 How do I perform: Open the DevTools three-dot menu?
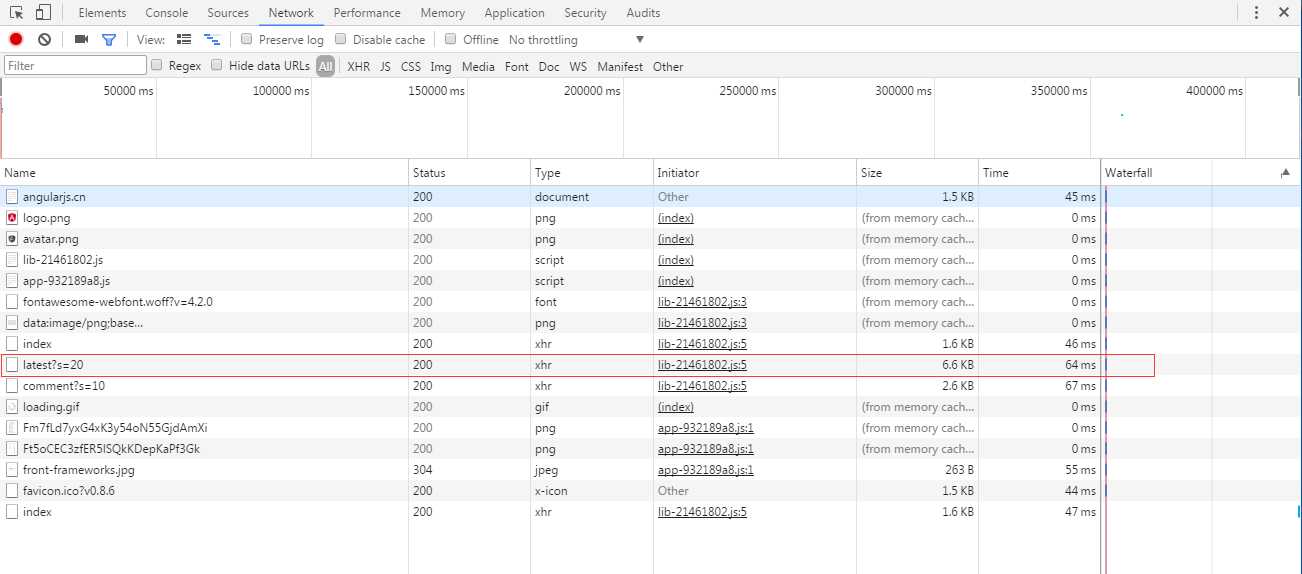(1256, 13)
